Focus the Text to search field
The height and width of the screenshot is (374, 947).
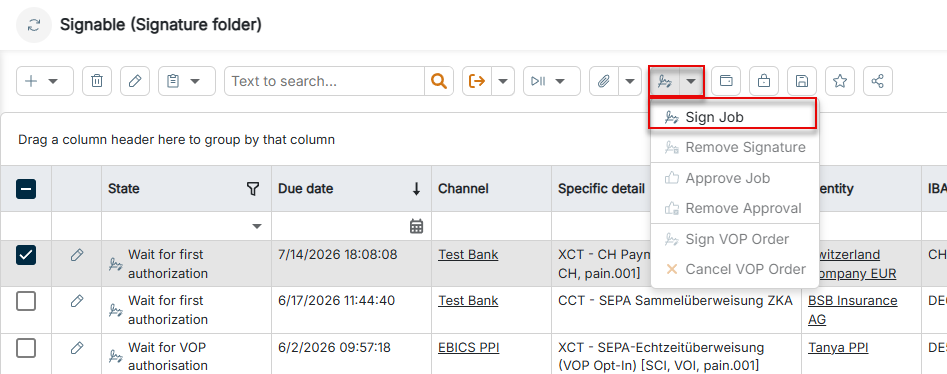(324, 81)
